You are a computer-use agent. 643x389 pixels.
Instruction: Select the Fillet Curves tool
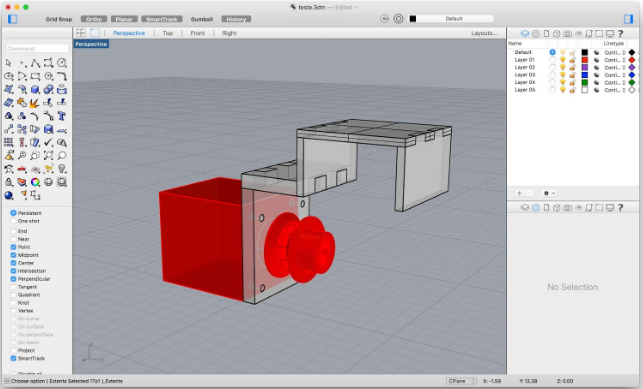(x=62, y=76)
